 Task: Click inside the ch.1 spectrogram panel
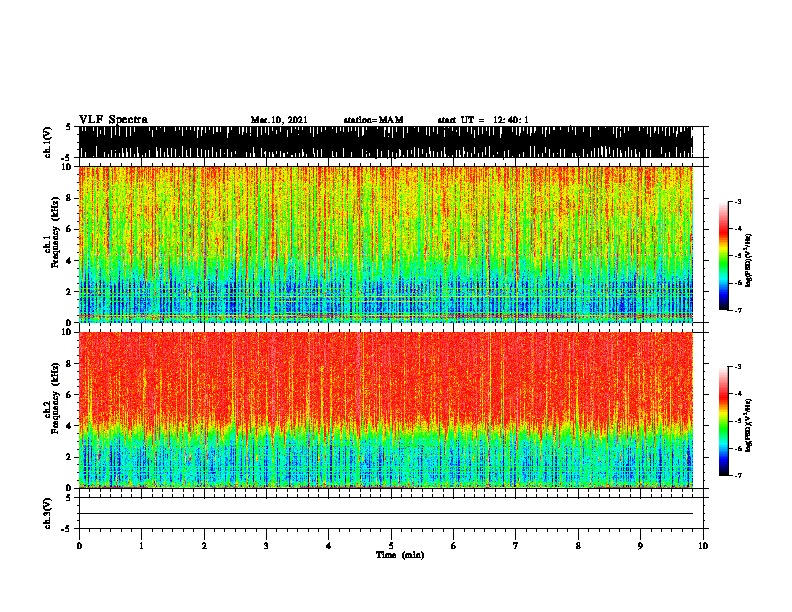pos(386,244)
